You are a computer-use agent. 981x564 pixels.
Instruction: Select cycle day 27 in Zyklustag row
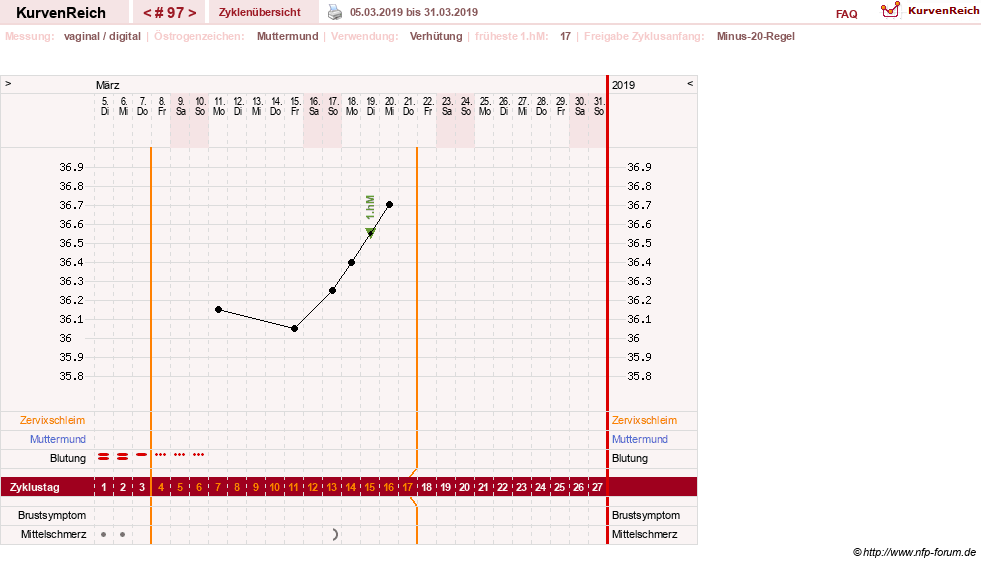[597, 487]
